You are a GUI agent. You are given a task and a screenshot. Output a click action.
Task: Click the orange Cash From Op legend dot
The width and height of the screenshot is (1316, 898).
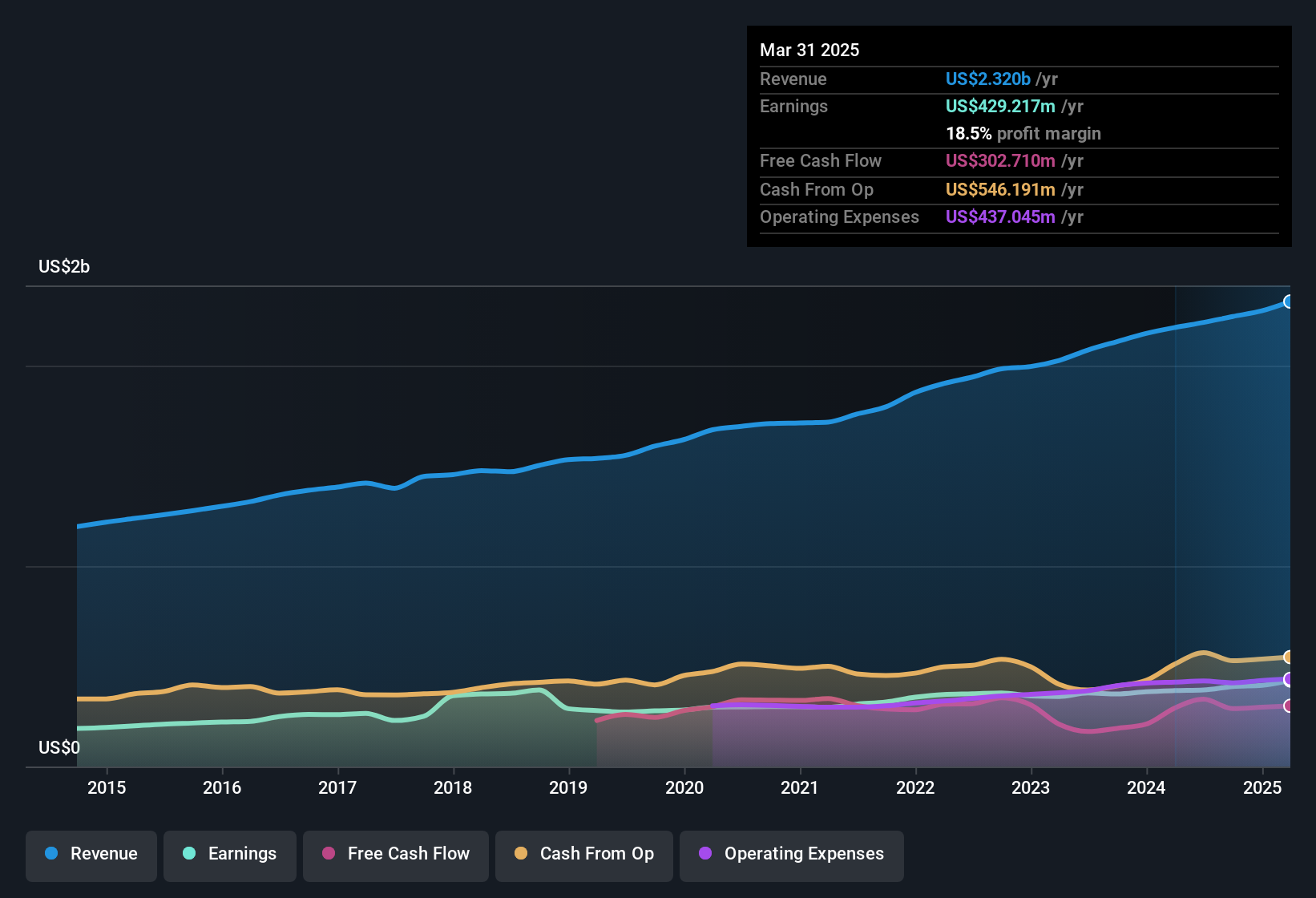(x=521, y=853)
